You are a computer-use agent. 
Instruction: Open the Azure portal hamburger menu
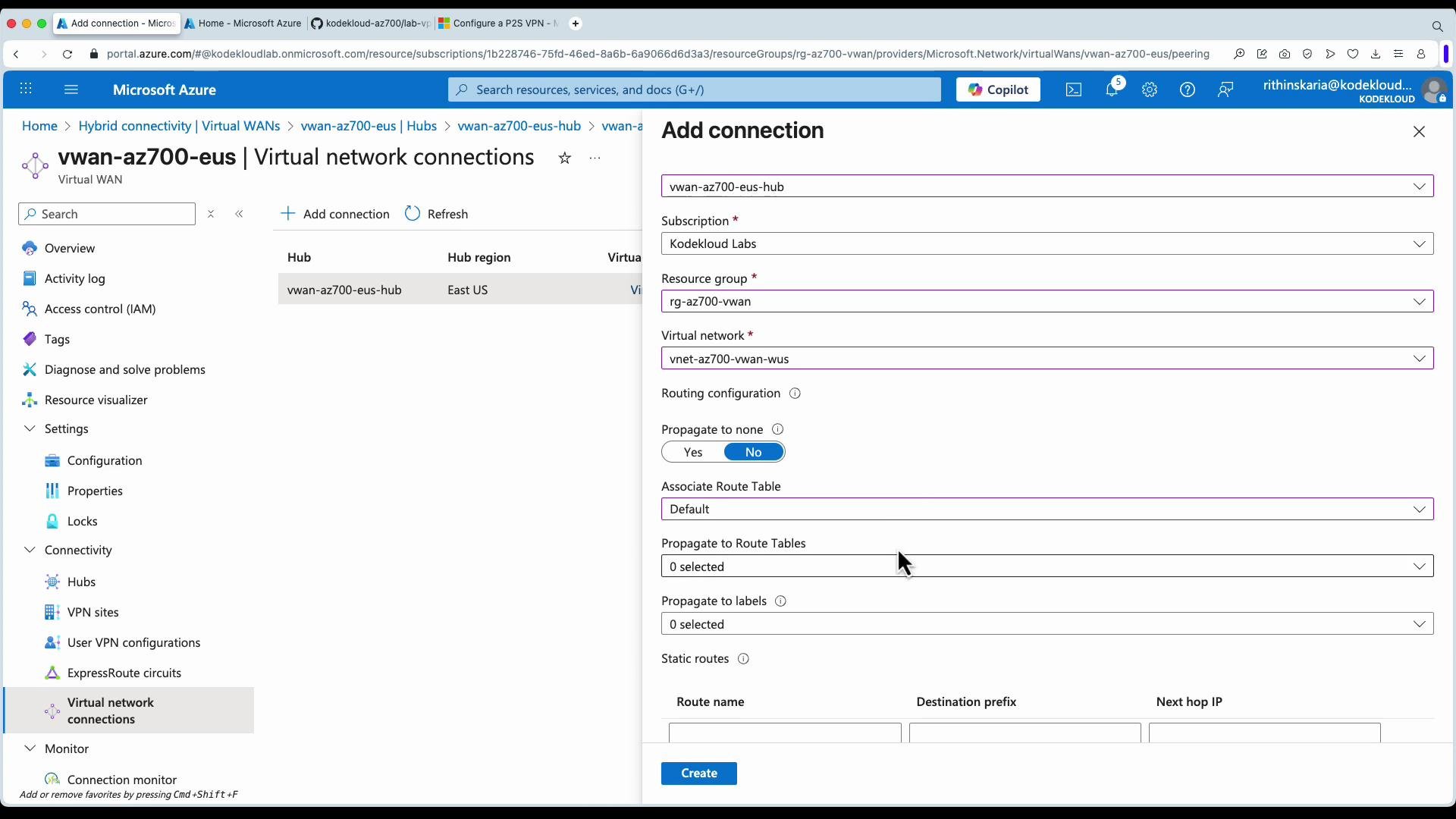tap(71, 89)
